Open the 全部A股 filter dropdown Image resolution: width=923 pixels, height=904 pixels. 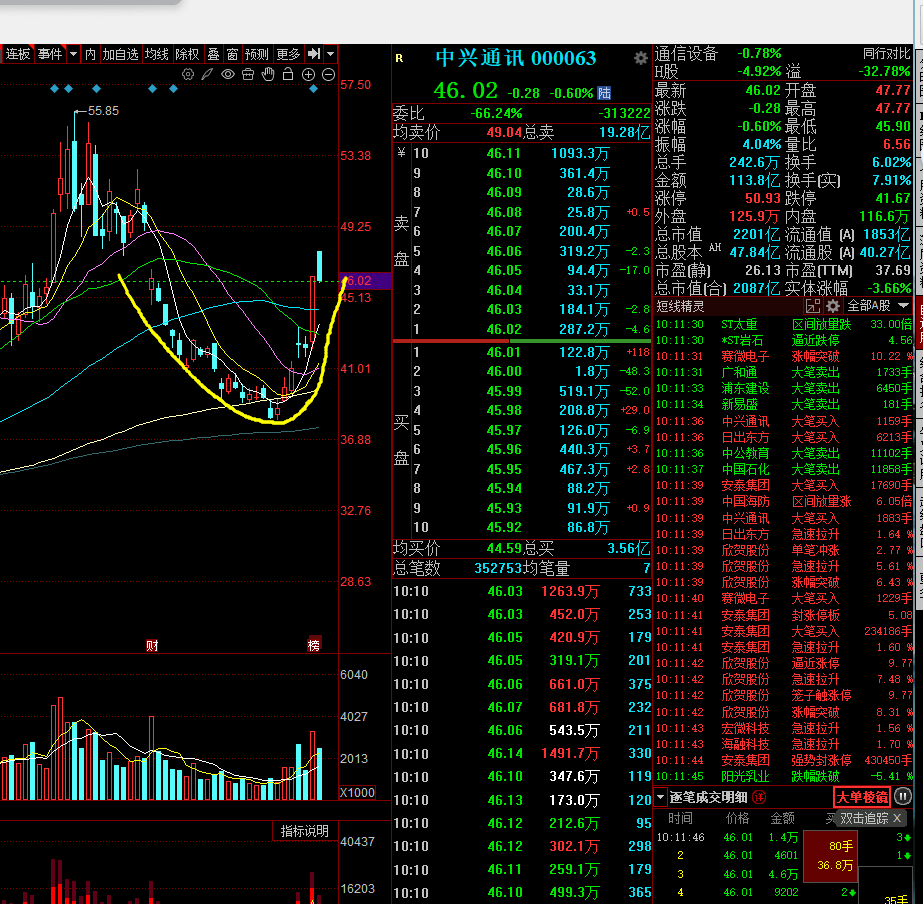coord(878,306)
